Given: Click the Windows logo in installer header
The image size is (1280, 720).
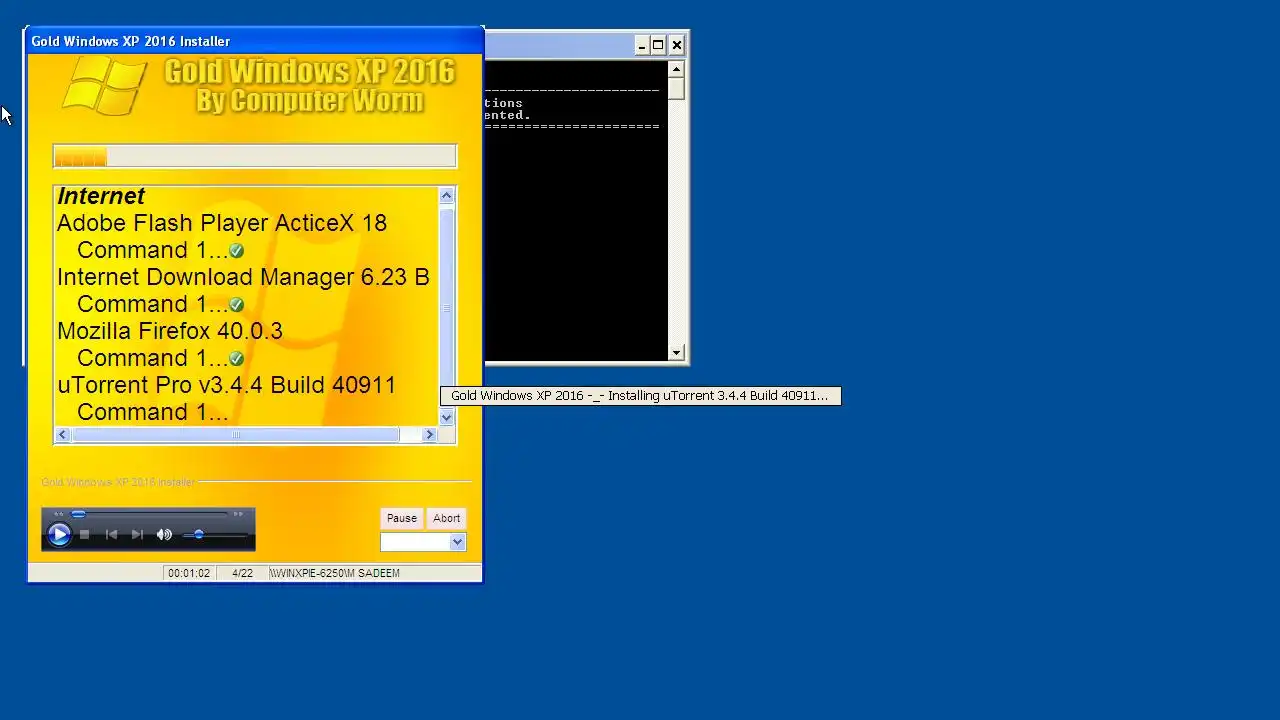Looking at the screenshot, I should [x=104, y=85].
